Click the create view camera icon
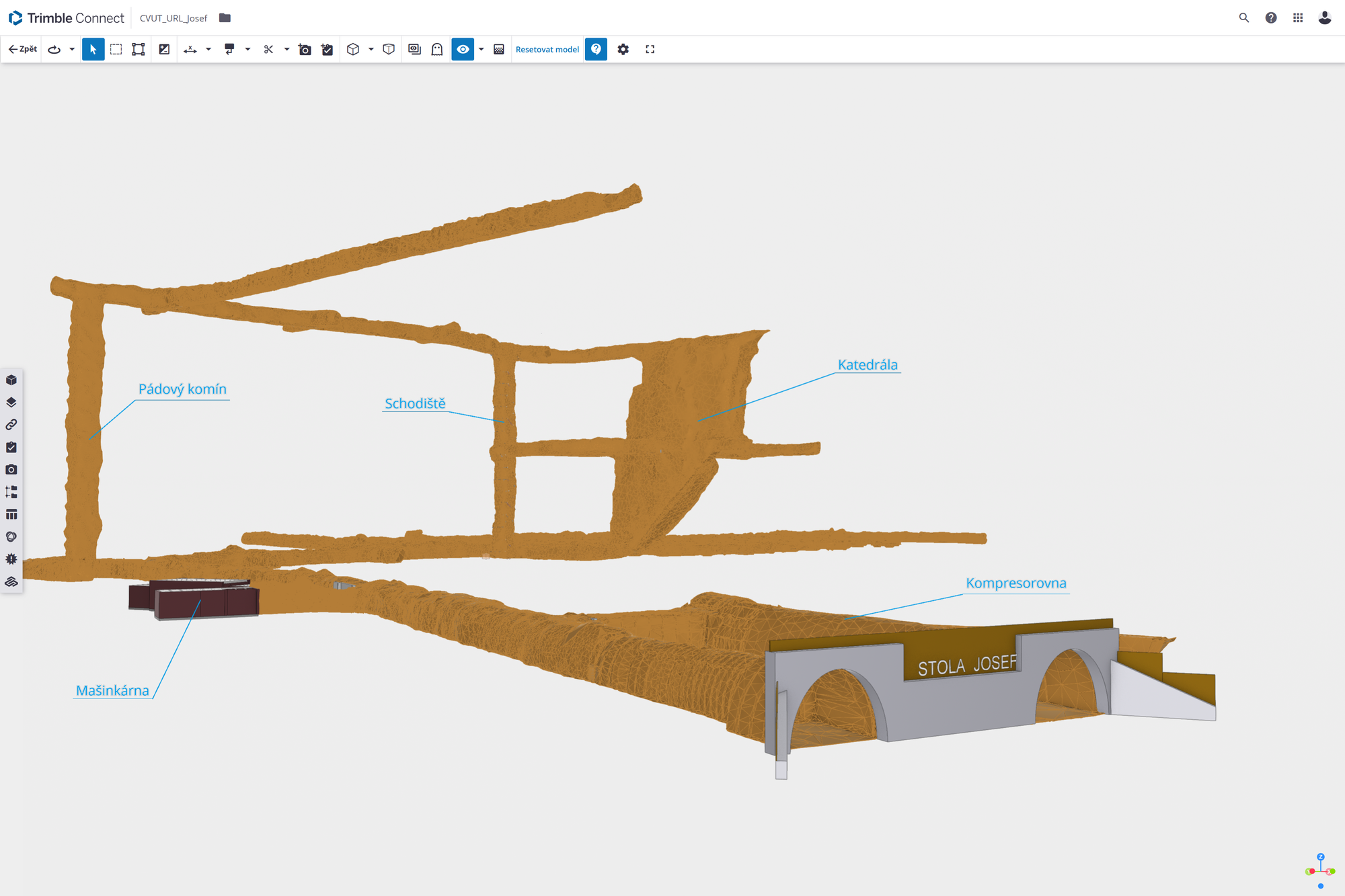 (305, 49)
